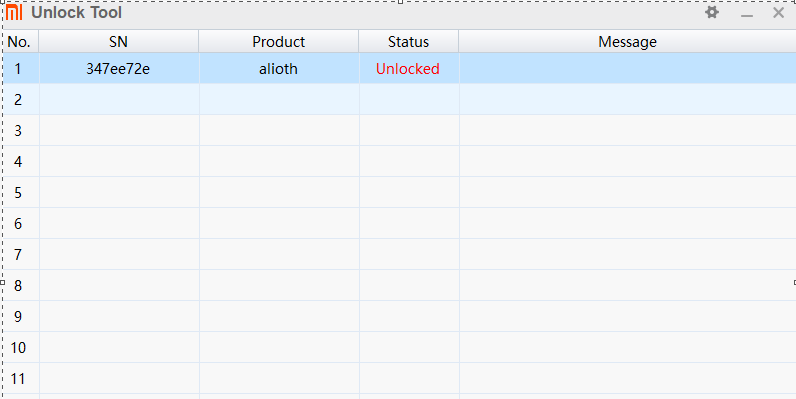Select empty row number 8

pyautogui.click(x=400, y=285)
